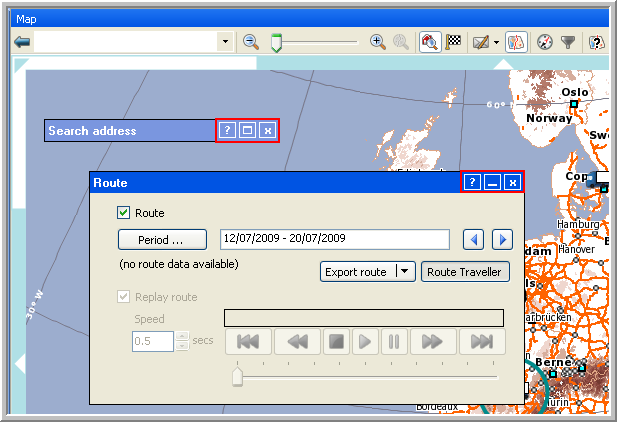Viewport: 617px width, 422px height.
Task: Open help for the Search address panel
Action: pyautogui.click(x=227, y=131)
